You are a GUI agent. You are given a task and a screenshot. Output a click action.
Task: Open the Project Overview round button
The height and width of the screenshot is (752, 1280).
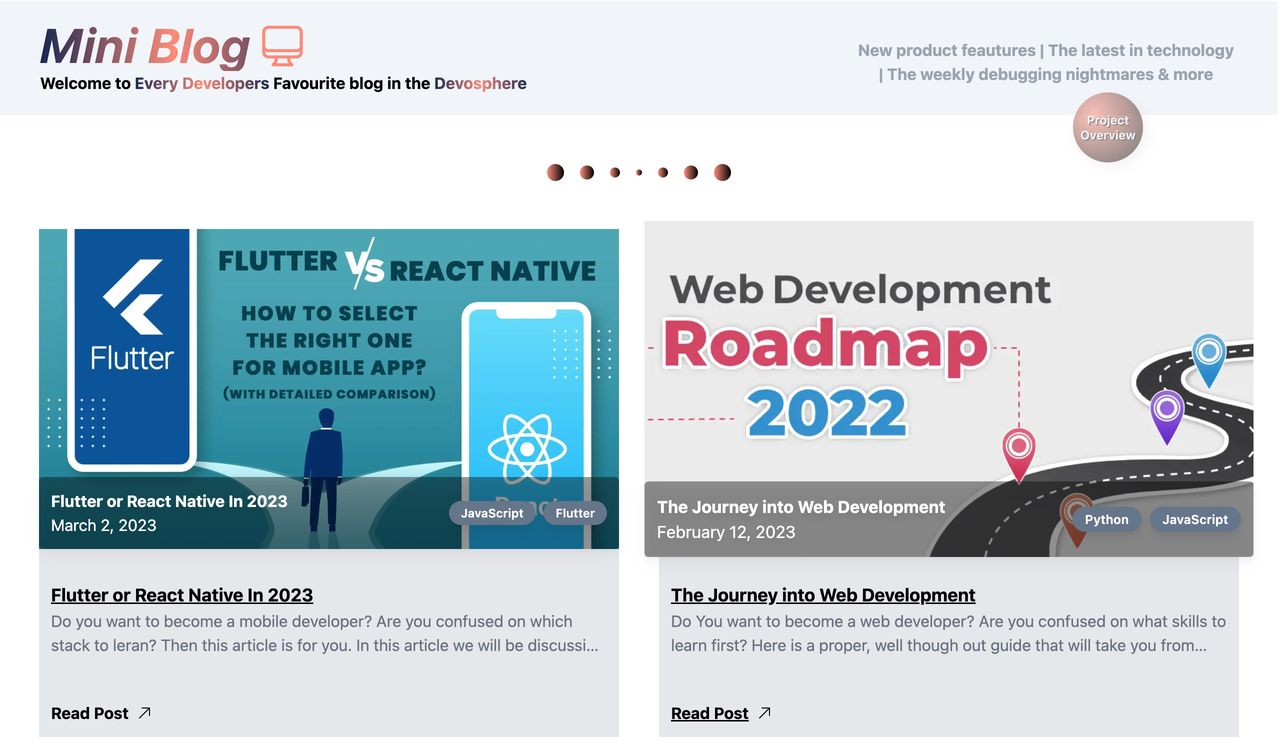click(1107, 127)
